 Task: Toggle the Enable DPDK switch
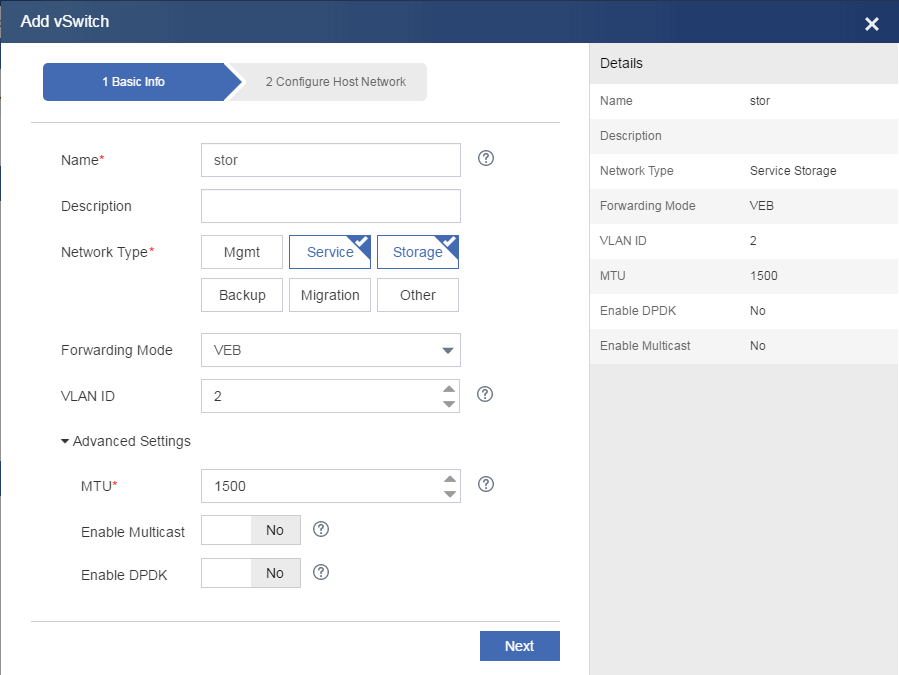point(251,573)
